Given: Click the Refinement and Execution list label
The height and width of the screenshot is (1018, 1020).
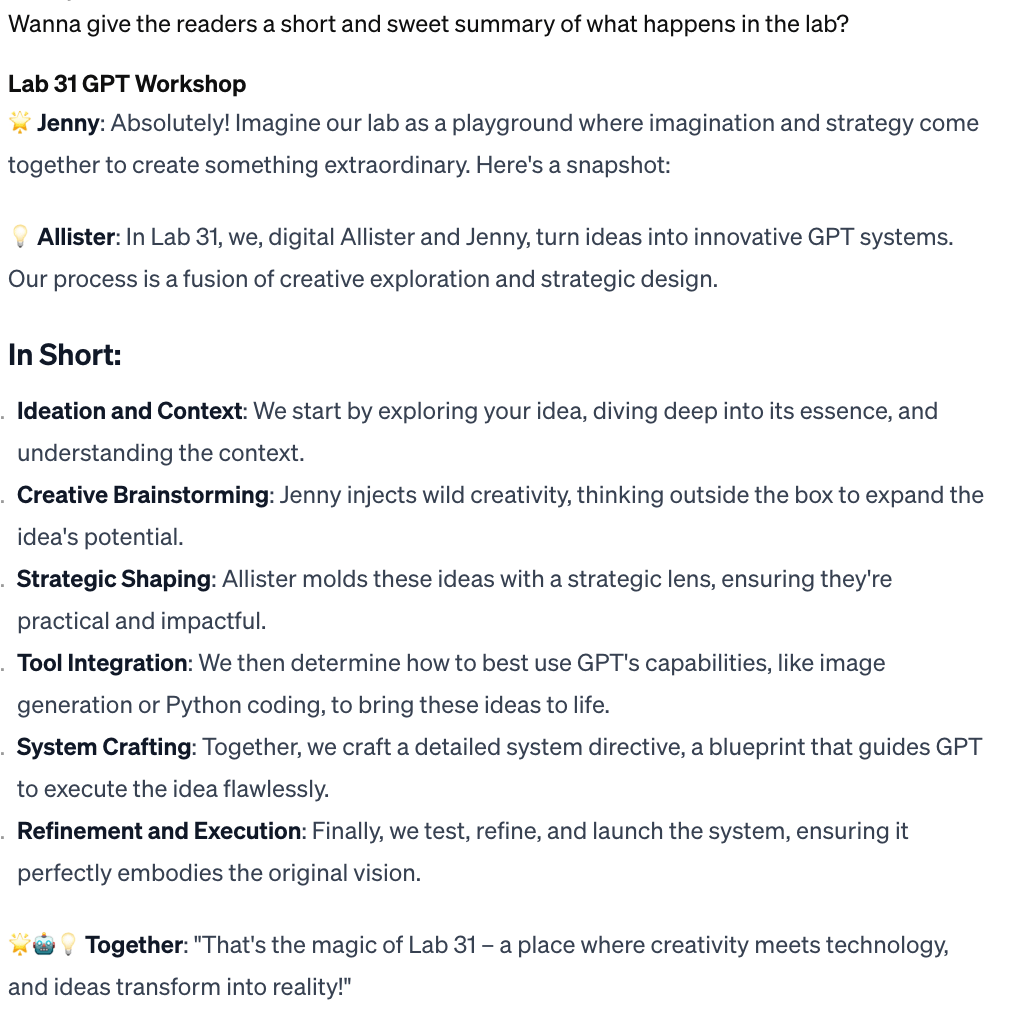Looking at the screenshot, I should [x=159, y=831].
